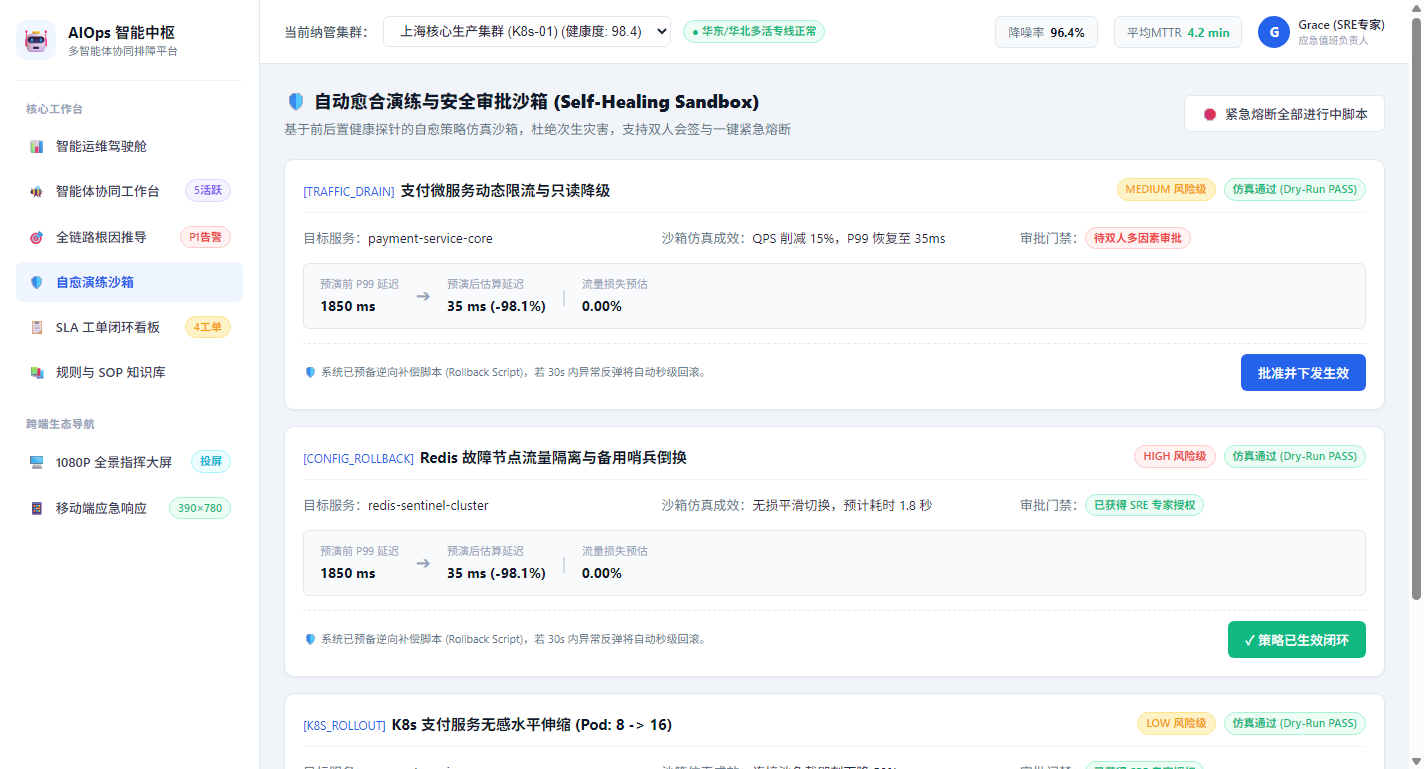Image resolution: width=1424 pixels, height=769 pixels.
Task: Click the [CONFIG_ROLLBACK] label
Action: (x=358, y=458)
